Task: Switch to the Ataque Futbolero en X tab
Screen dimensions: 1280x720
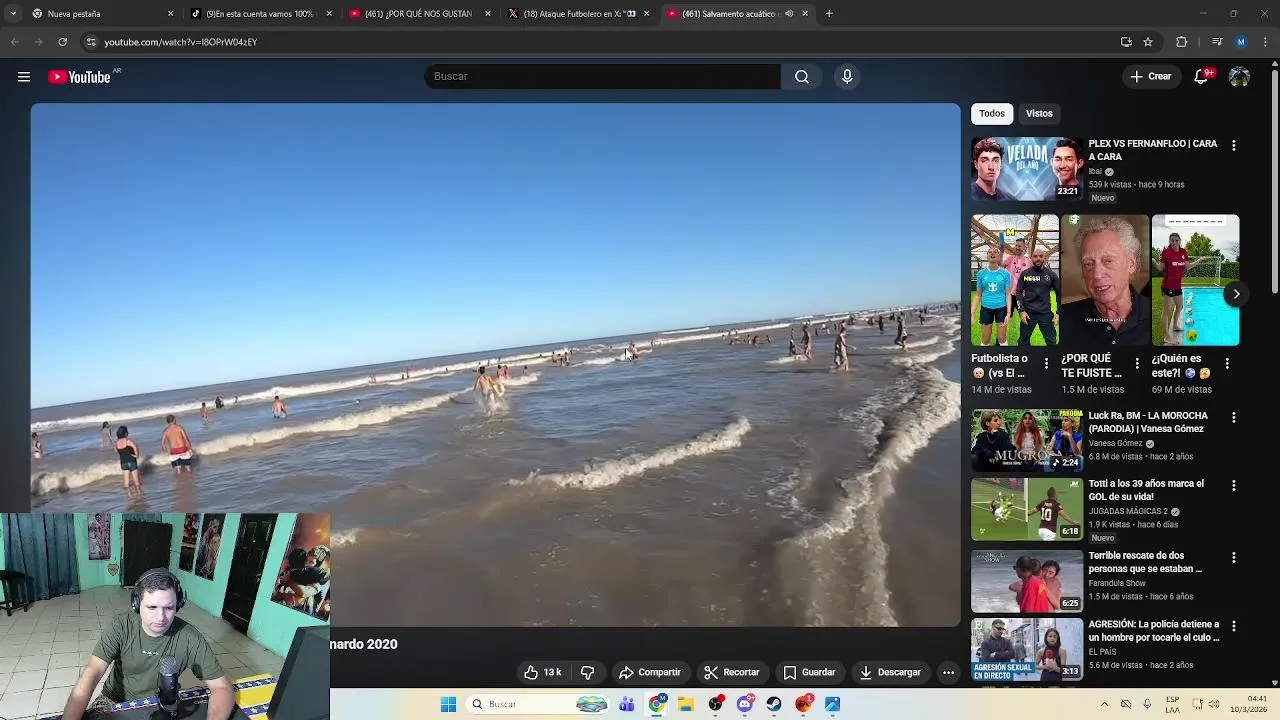Action: pos(578,14)
